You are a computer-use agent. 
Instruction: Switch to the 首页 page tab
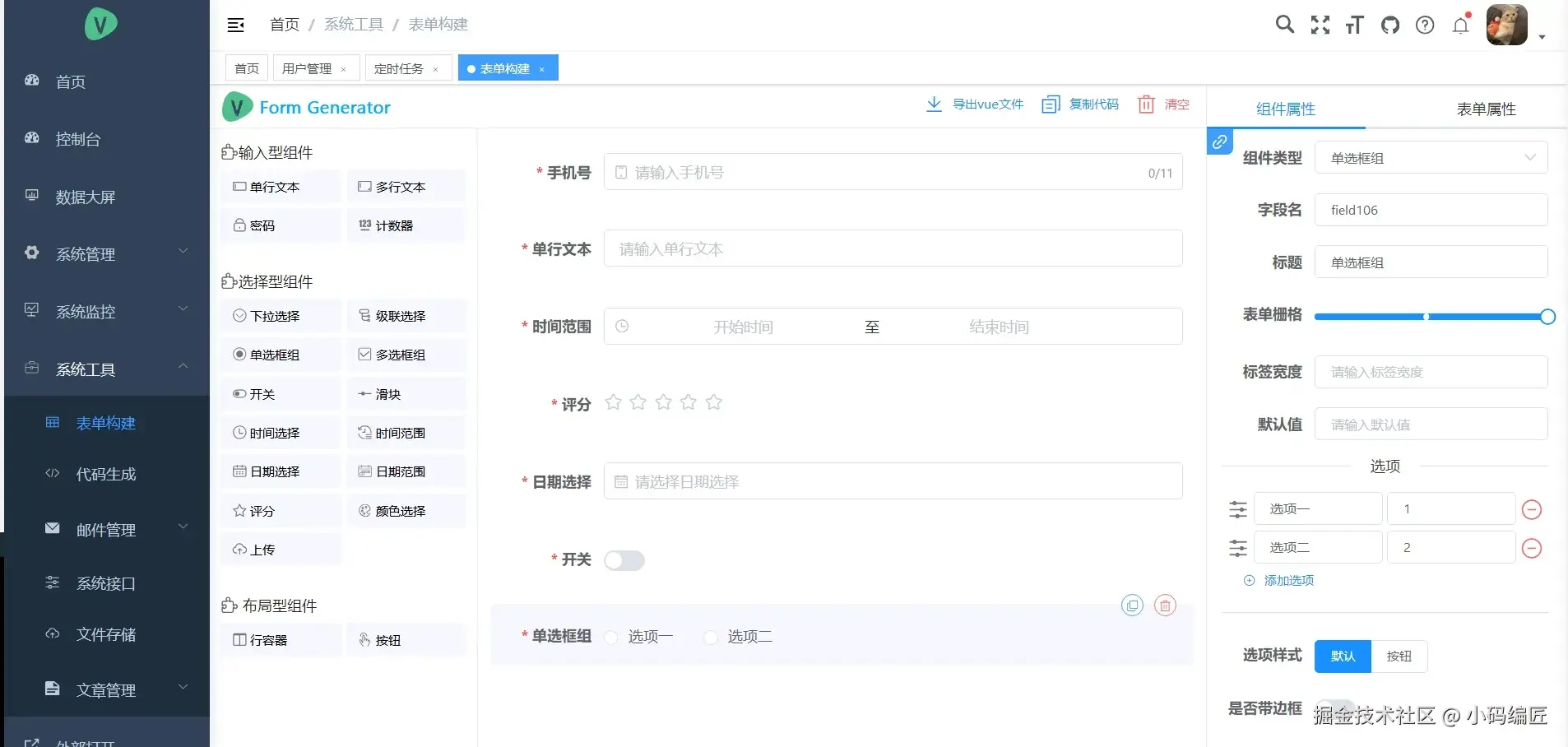(x=247, y=68)
